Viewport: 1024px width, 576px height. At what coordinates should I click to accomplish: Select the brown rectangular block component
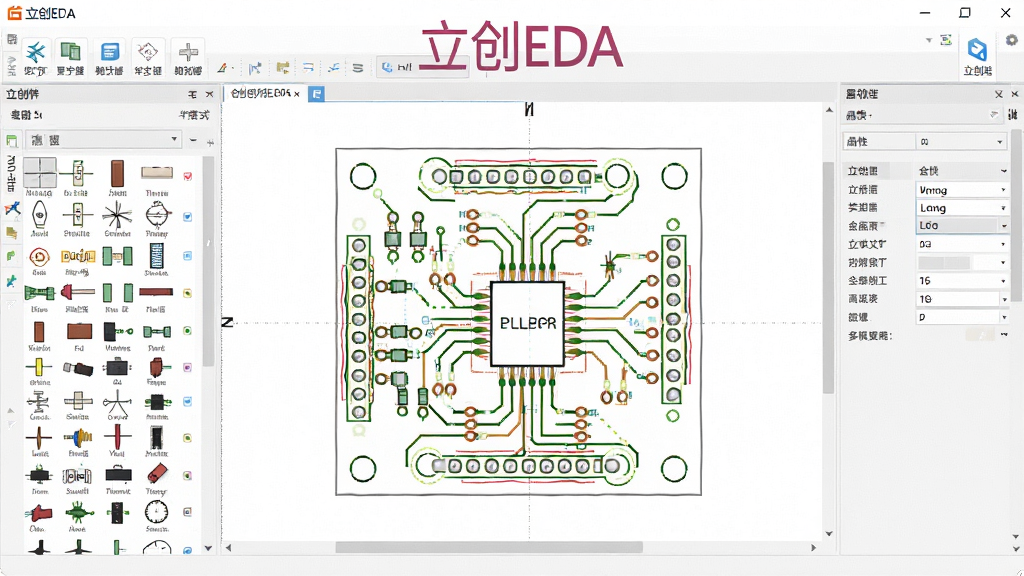pos(80,331)
